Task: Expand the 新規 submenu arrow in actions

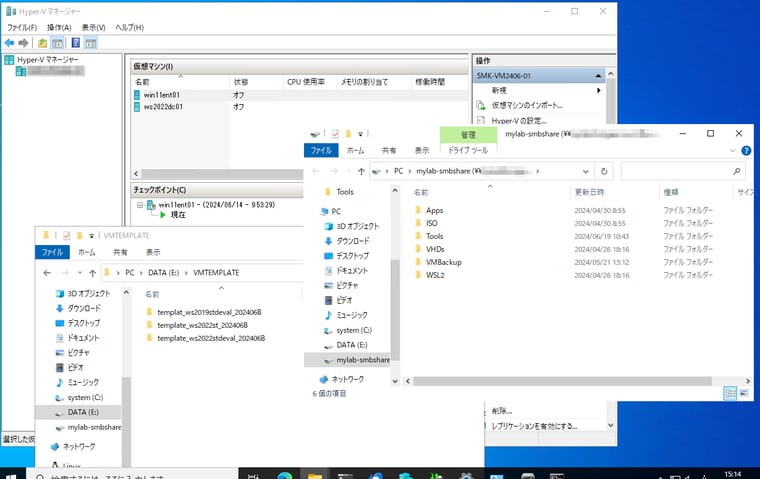Action: [599, 91]
